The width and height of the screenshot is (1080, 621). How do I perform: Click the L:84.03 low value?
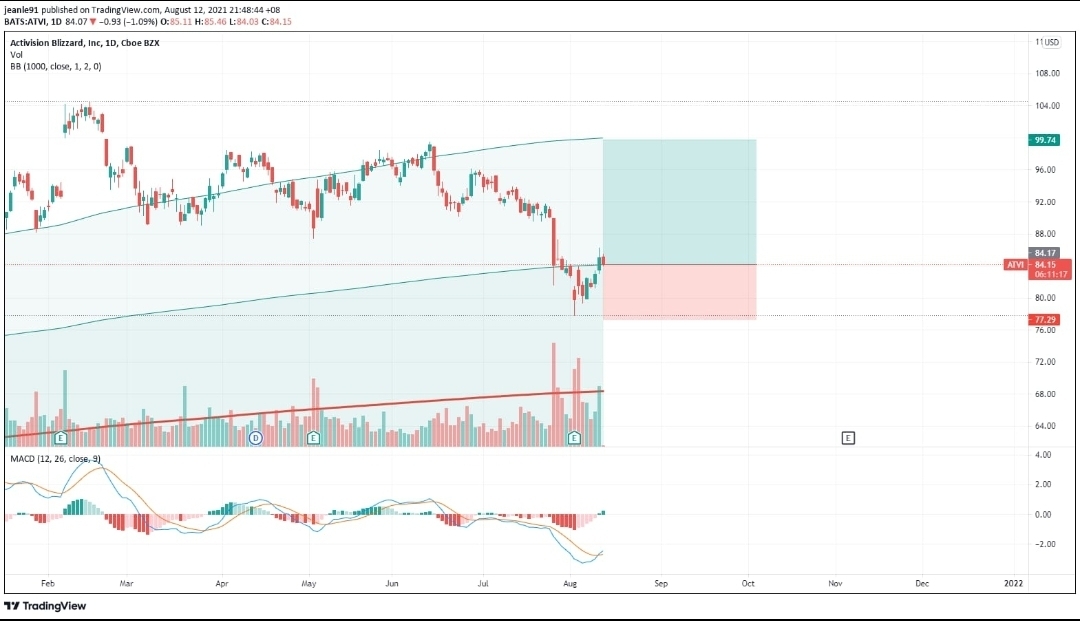tap(244, 21)
